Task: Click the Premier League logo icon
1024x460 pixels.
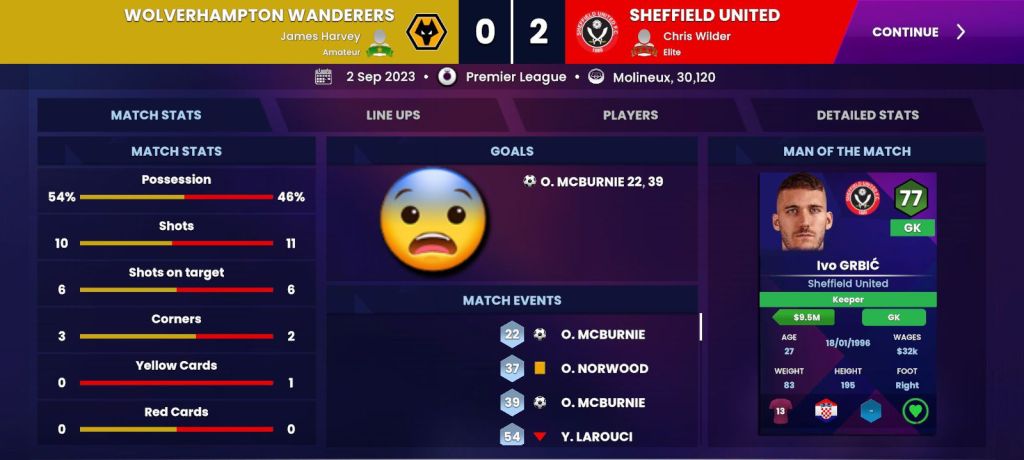Action: tap(447, 77)
